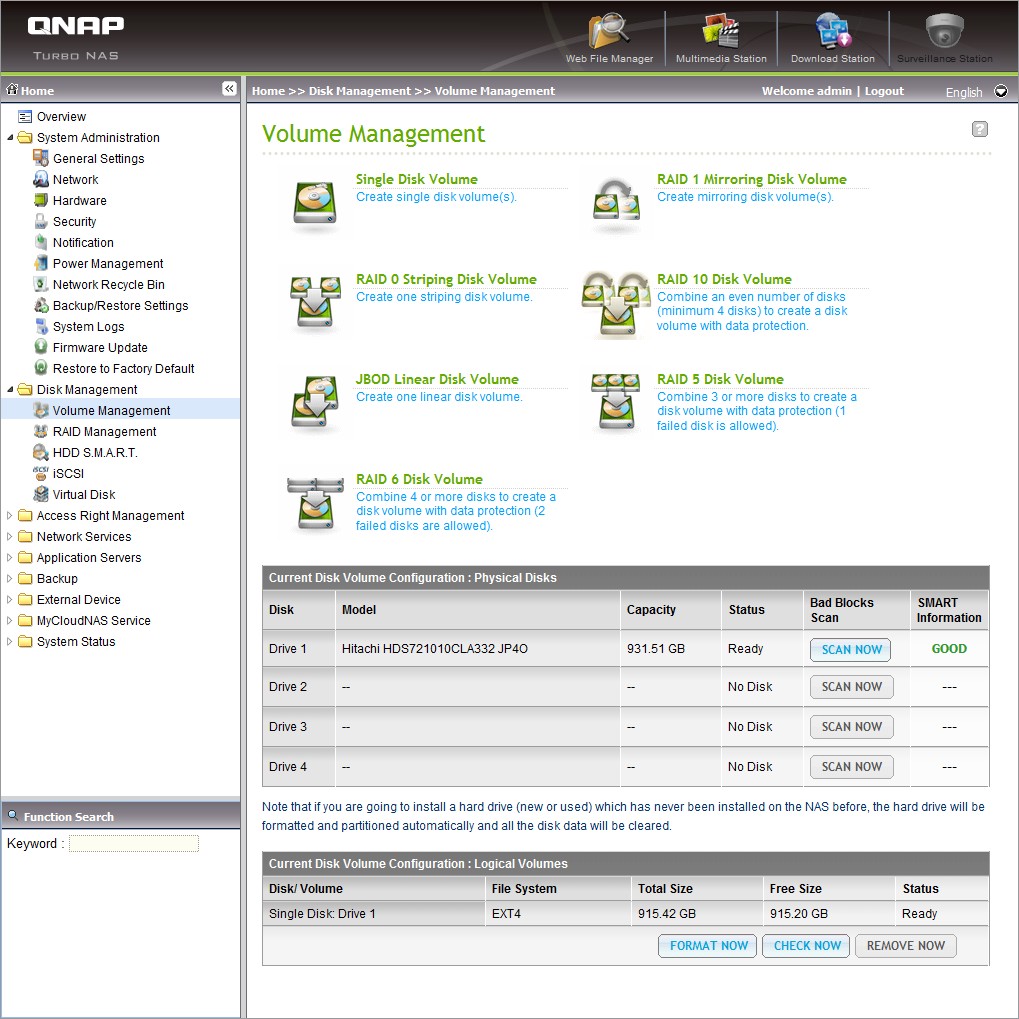Collapse the System Administration tree folder
This screenshot has height=1019, width=1019.
[11, 138]
